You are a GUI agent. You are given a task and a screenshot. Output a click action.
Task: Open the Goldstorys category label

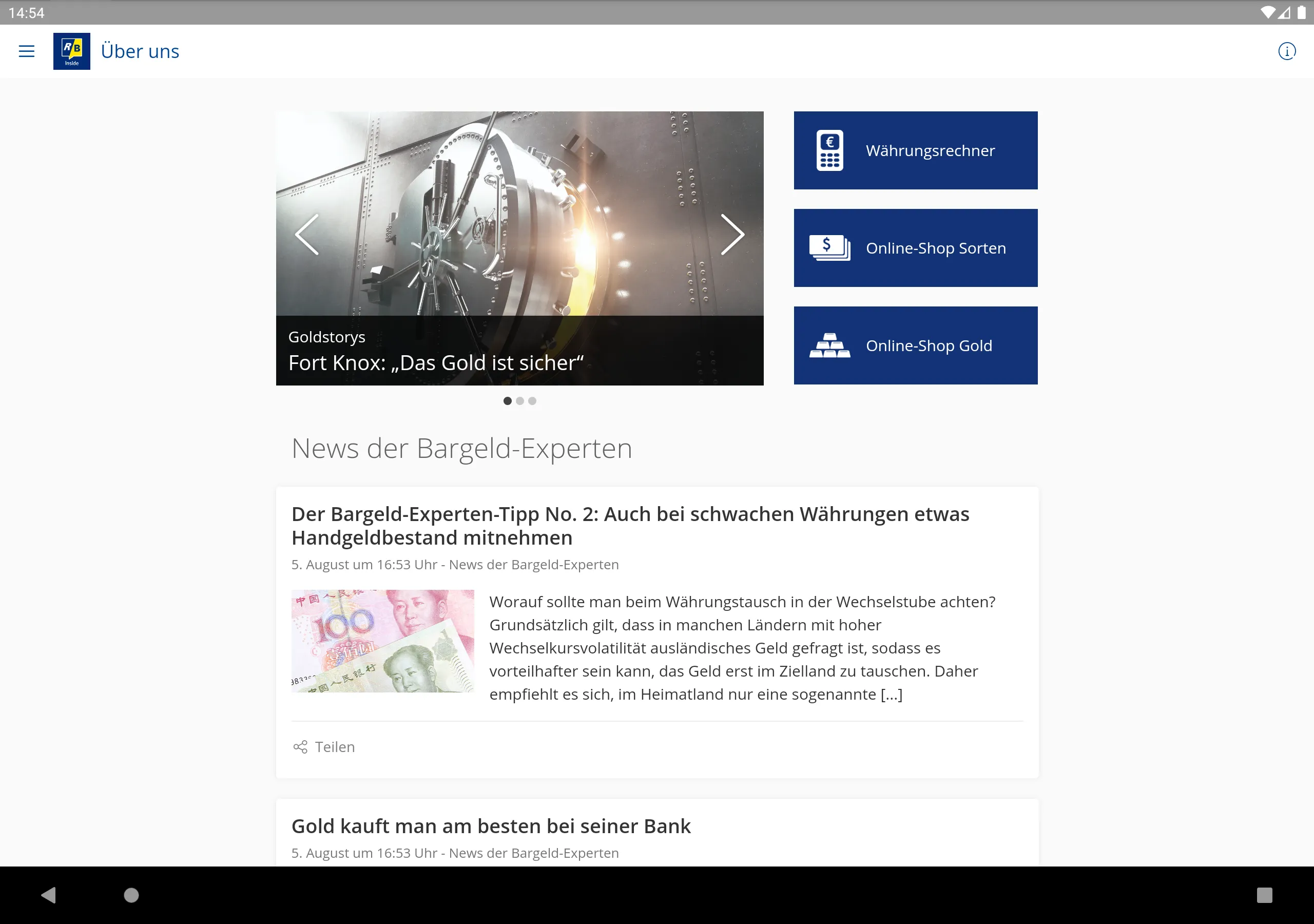click(327, 337)
